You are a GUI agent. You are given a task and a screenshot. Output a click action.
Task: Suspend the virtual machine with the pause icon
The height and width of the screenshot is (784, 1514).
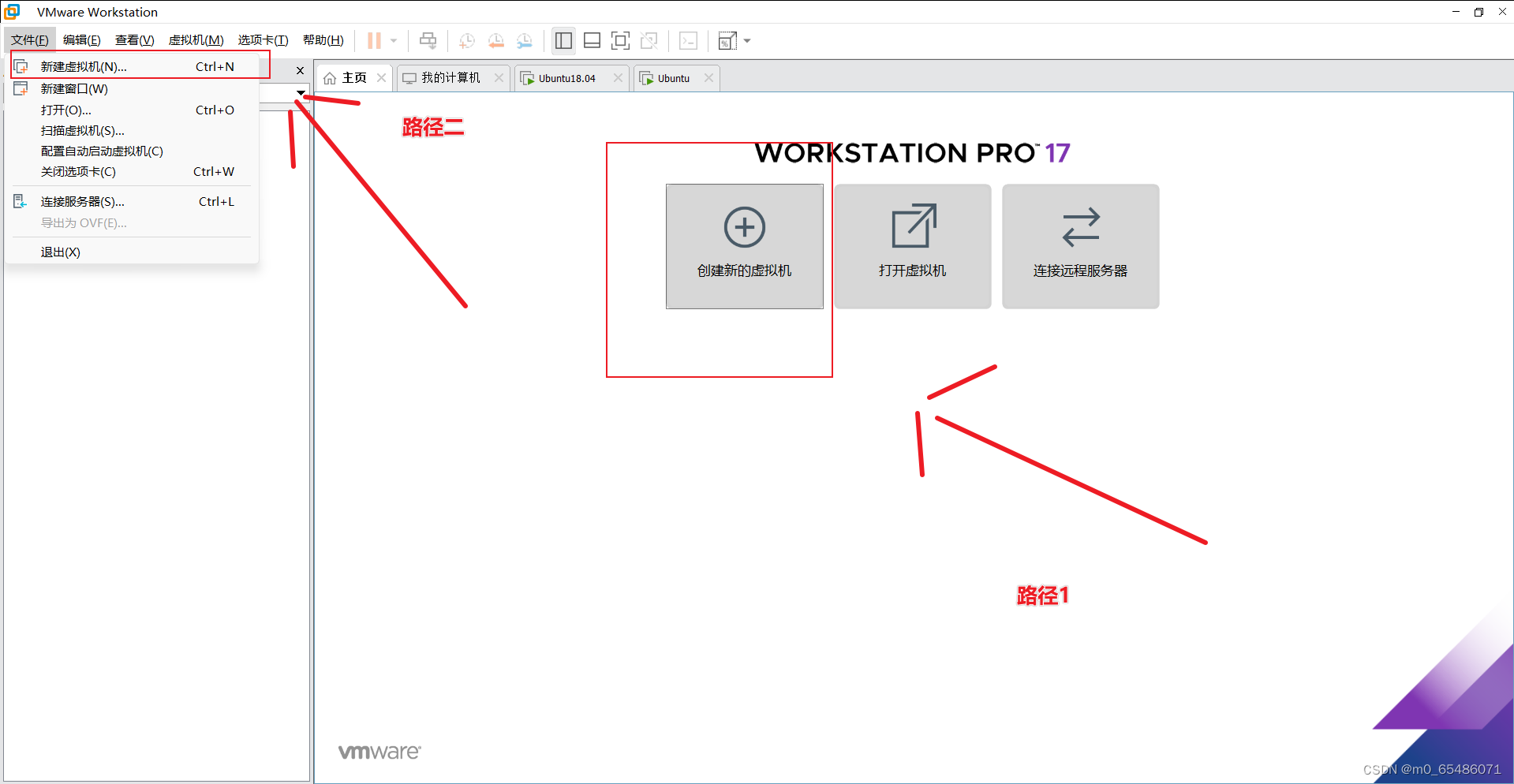coord(373,40)
